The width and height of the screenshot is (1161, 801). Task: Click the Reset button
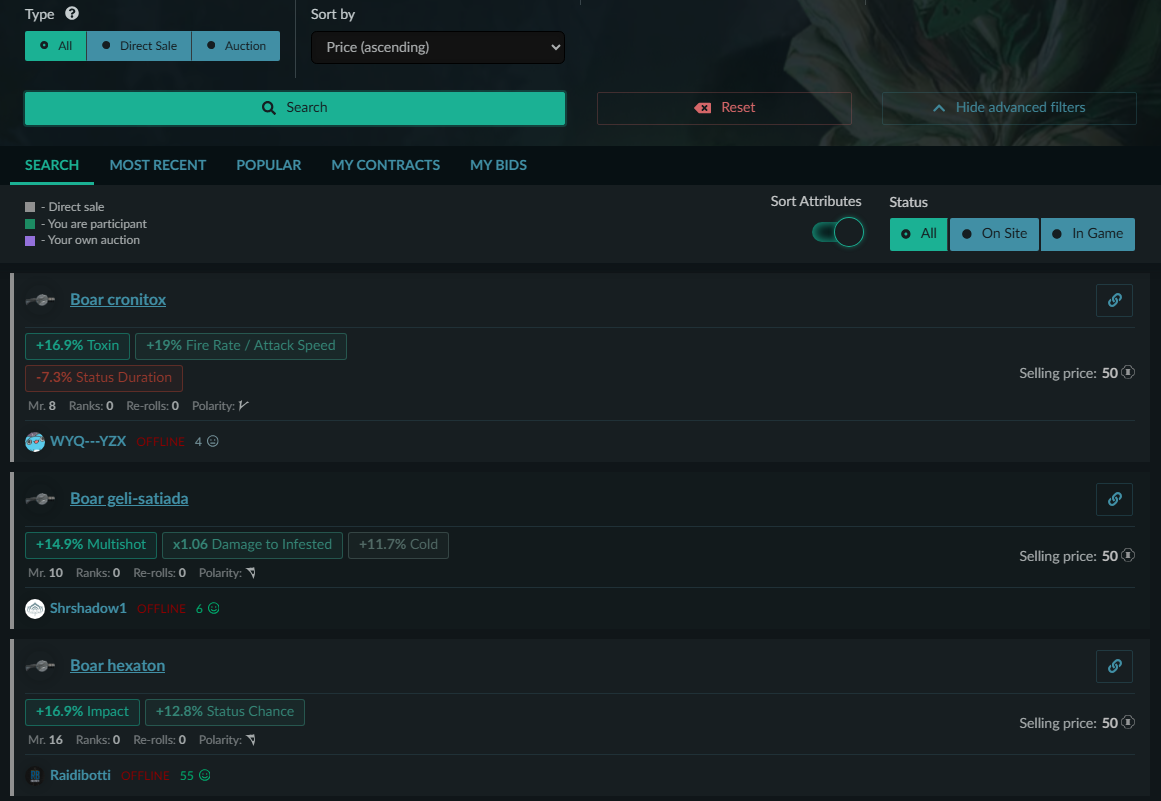pos(724,108)
